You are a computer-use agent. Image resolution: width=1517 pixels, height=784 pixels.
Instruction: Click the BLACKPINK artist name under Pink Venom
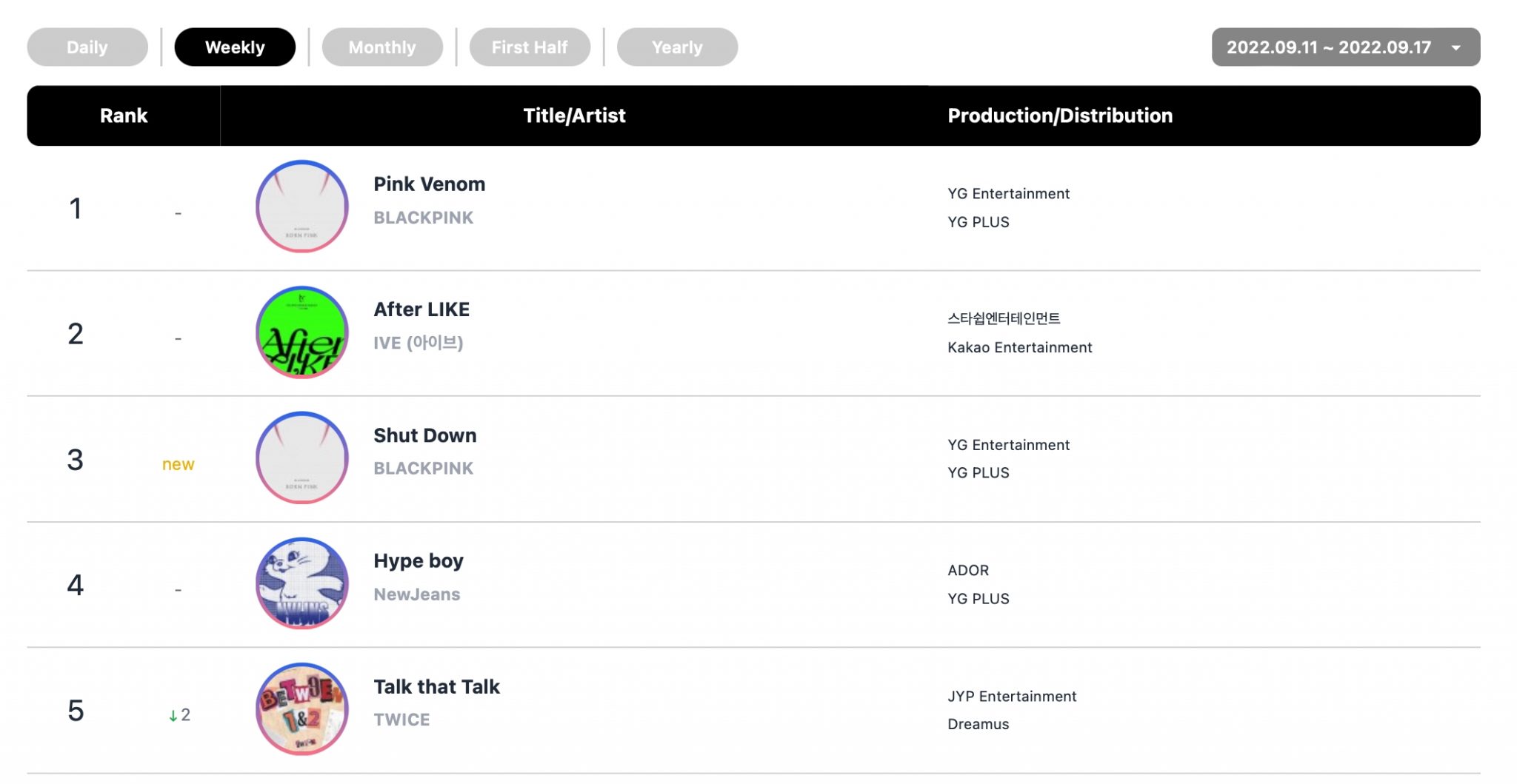(424, 217)
